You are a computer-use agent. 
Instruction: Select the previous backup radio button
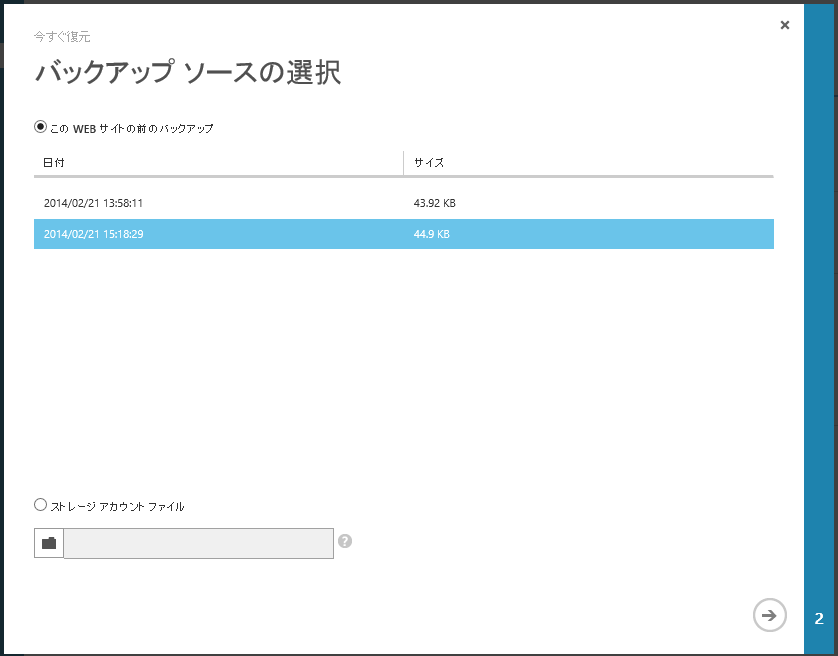click(41, 127)
